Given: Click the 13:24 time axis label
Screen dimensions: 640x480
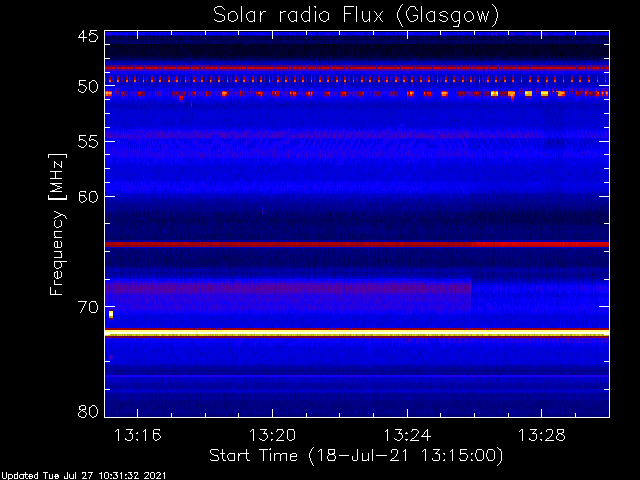Looking at the screenshot, I should [x=407, y=435].
